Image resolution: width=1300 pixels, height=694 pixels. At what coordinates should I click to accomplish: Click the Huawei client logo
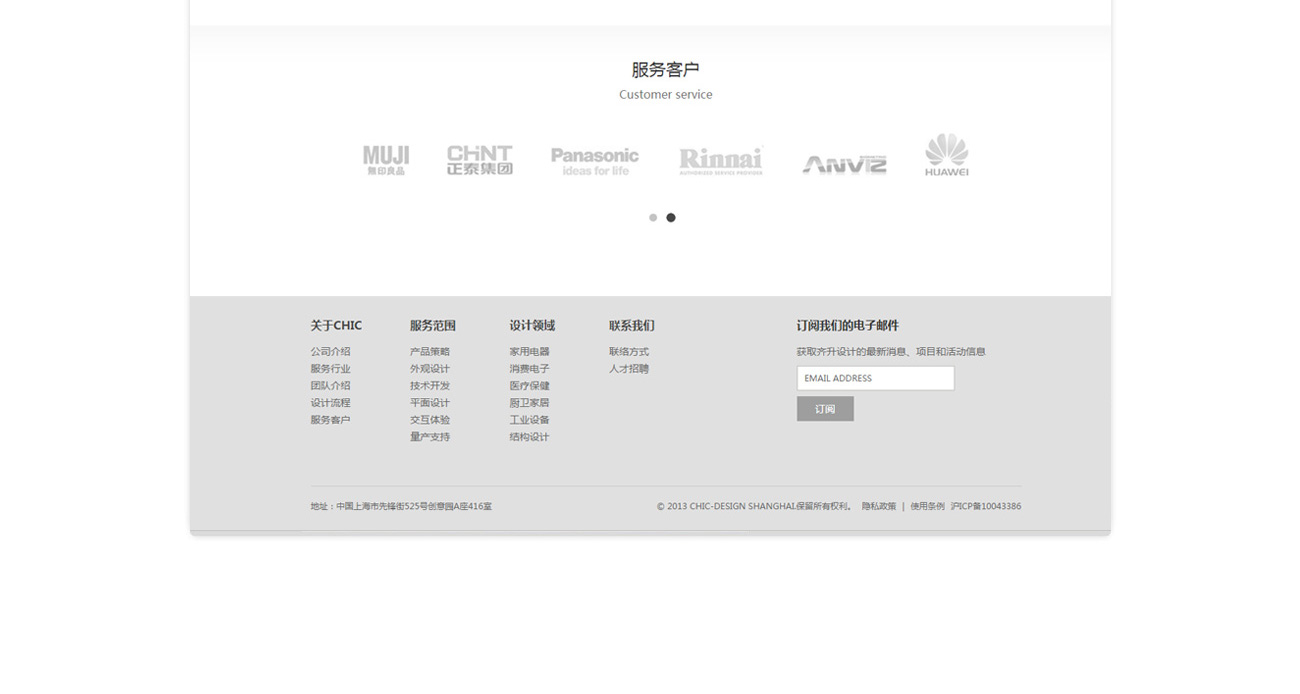(x=946, y=155)
